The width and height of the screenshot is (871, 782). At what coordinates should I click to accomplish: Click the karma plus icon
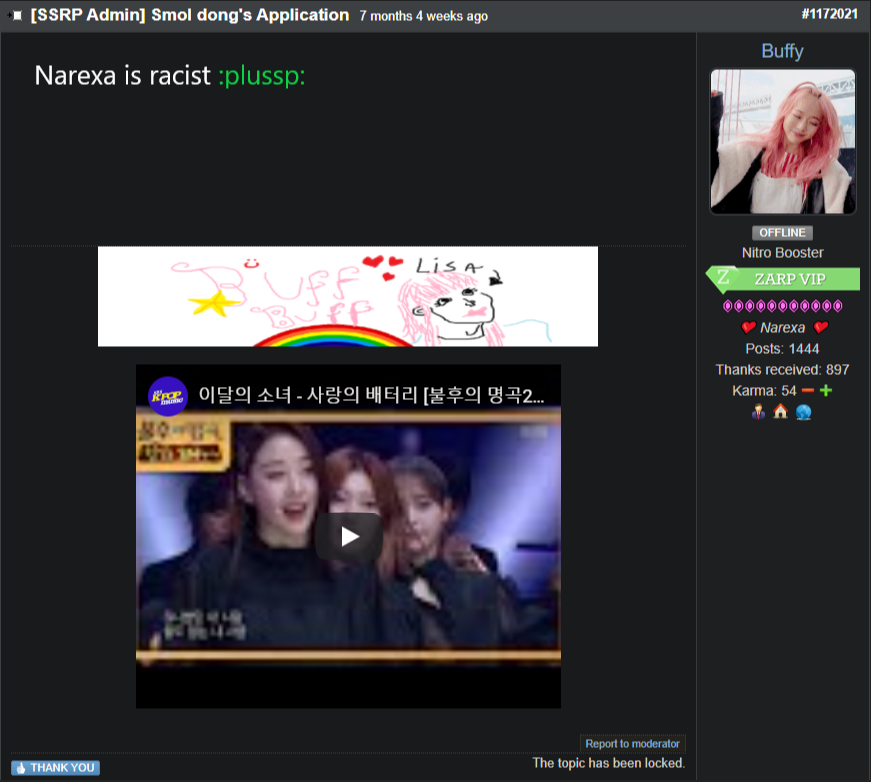coord(826,391)
